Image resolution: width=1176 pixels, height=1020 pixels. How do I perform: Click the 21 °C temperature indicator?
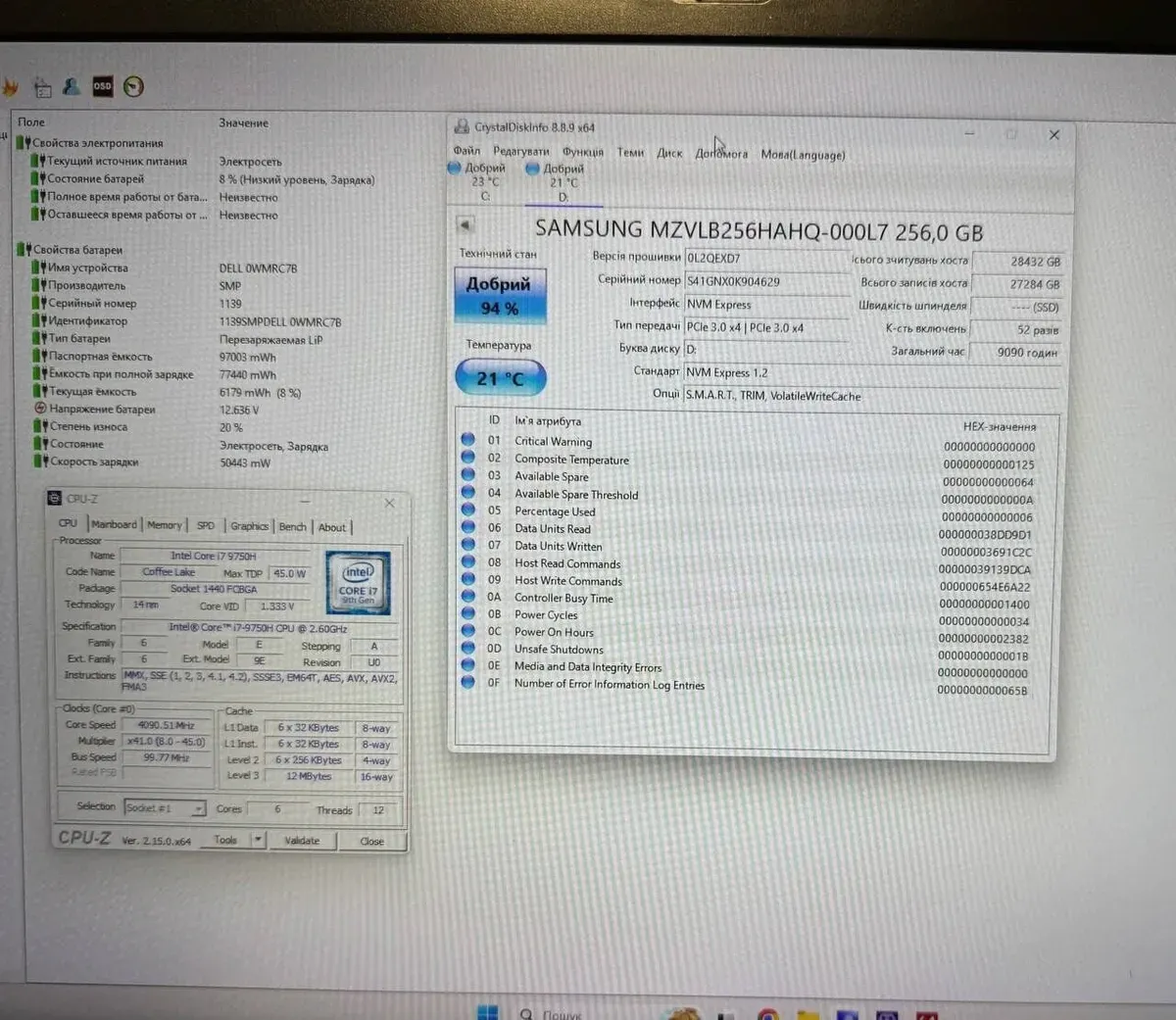[x=500, y=378]
